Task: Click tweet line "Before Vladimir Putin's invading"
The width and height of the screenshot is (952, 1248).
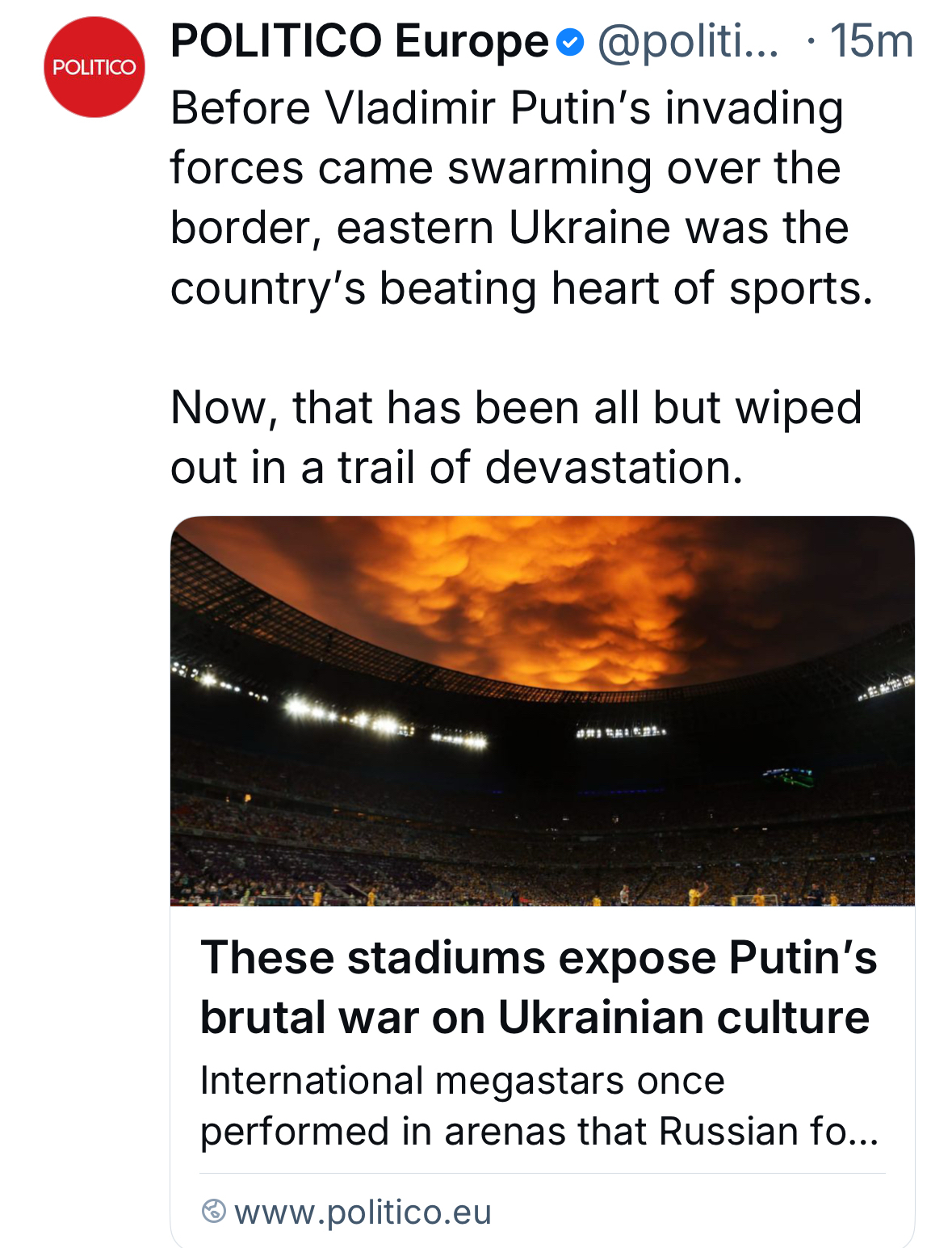Action: (506, 108)
